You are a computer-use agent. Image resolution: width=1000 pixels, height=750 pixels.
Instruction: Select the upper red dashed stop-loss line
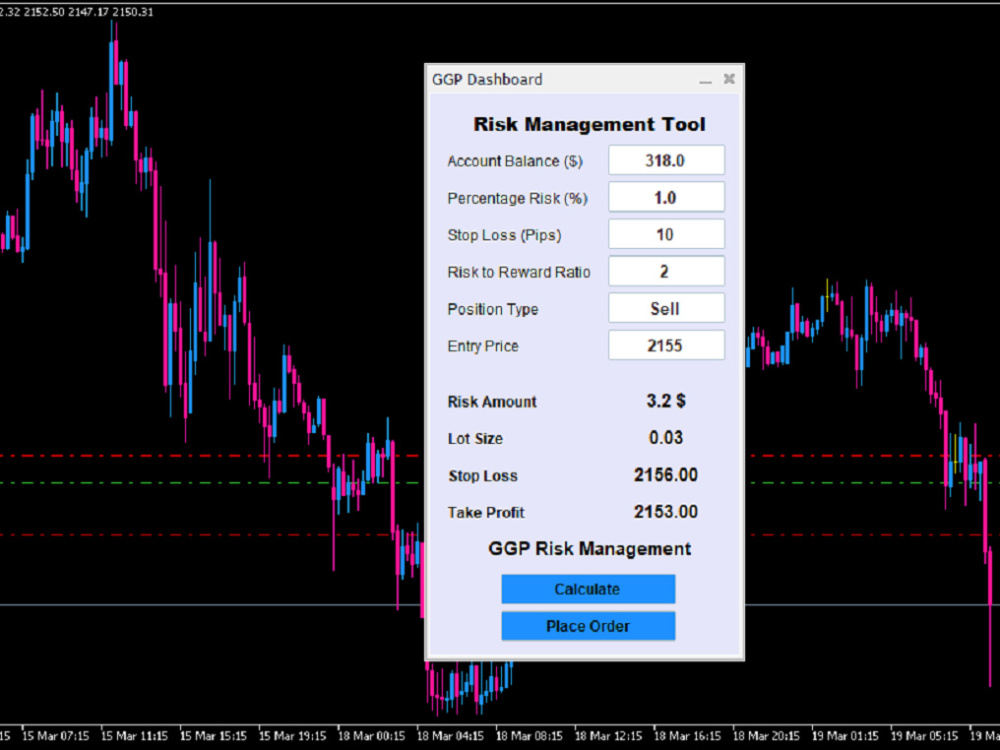pos(210,456)
